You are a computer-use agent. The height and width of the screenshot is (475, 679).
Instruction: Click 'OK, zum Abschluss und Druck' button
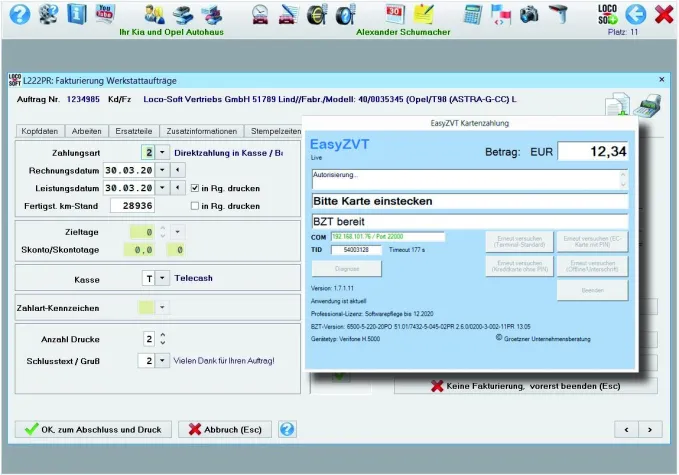(92, 429)
